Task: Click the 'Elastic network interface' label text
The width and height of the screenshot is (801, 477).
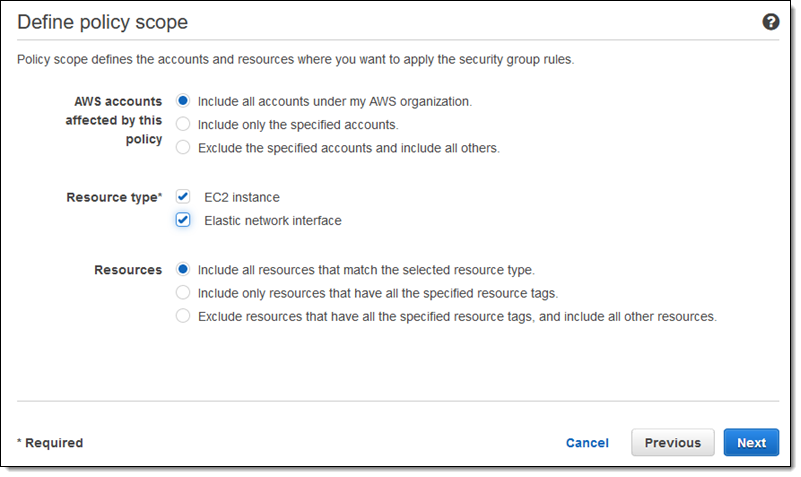Action: pyautogui.click(x=272, y=221)
